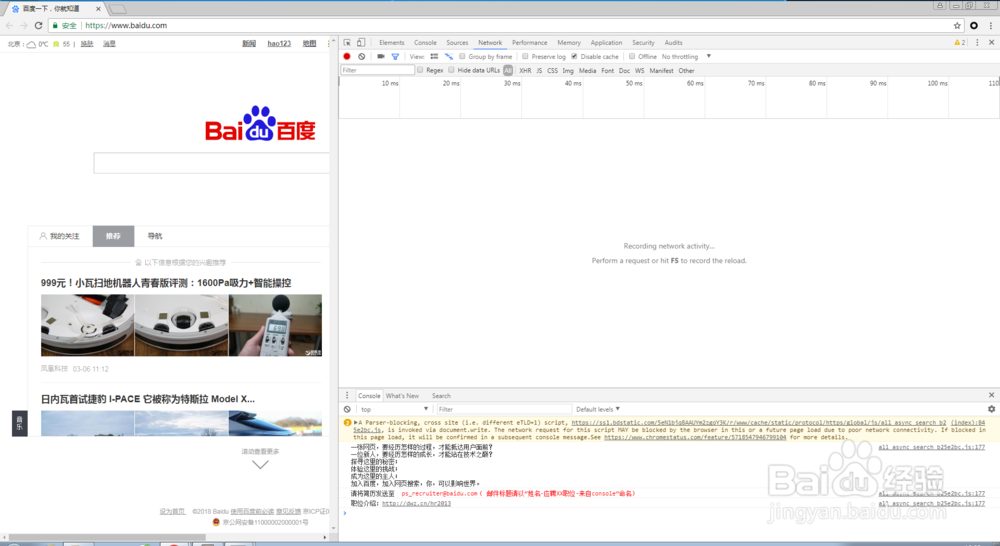Reload the page in Chrome
The image size is (1000, 546).
click(38, 26)
